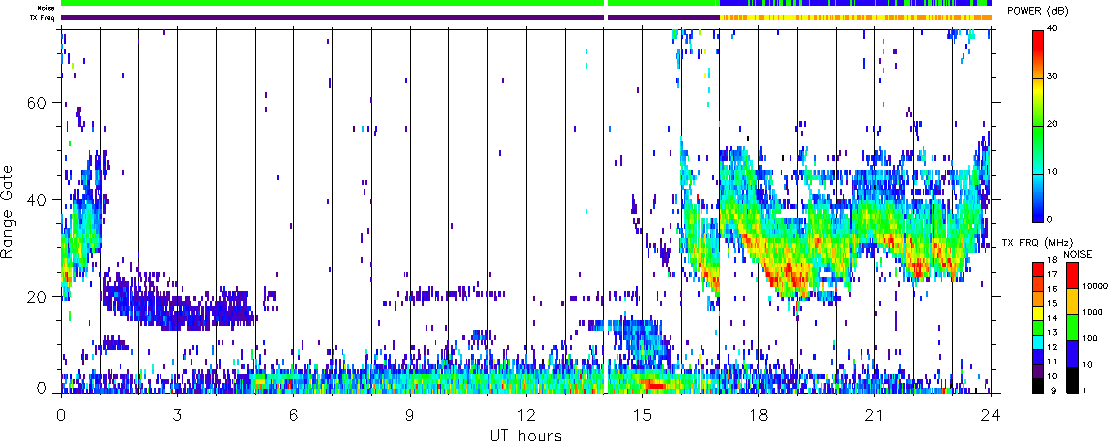Click the 18 label on TX FRQ scale

pos(1052,259)
